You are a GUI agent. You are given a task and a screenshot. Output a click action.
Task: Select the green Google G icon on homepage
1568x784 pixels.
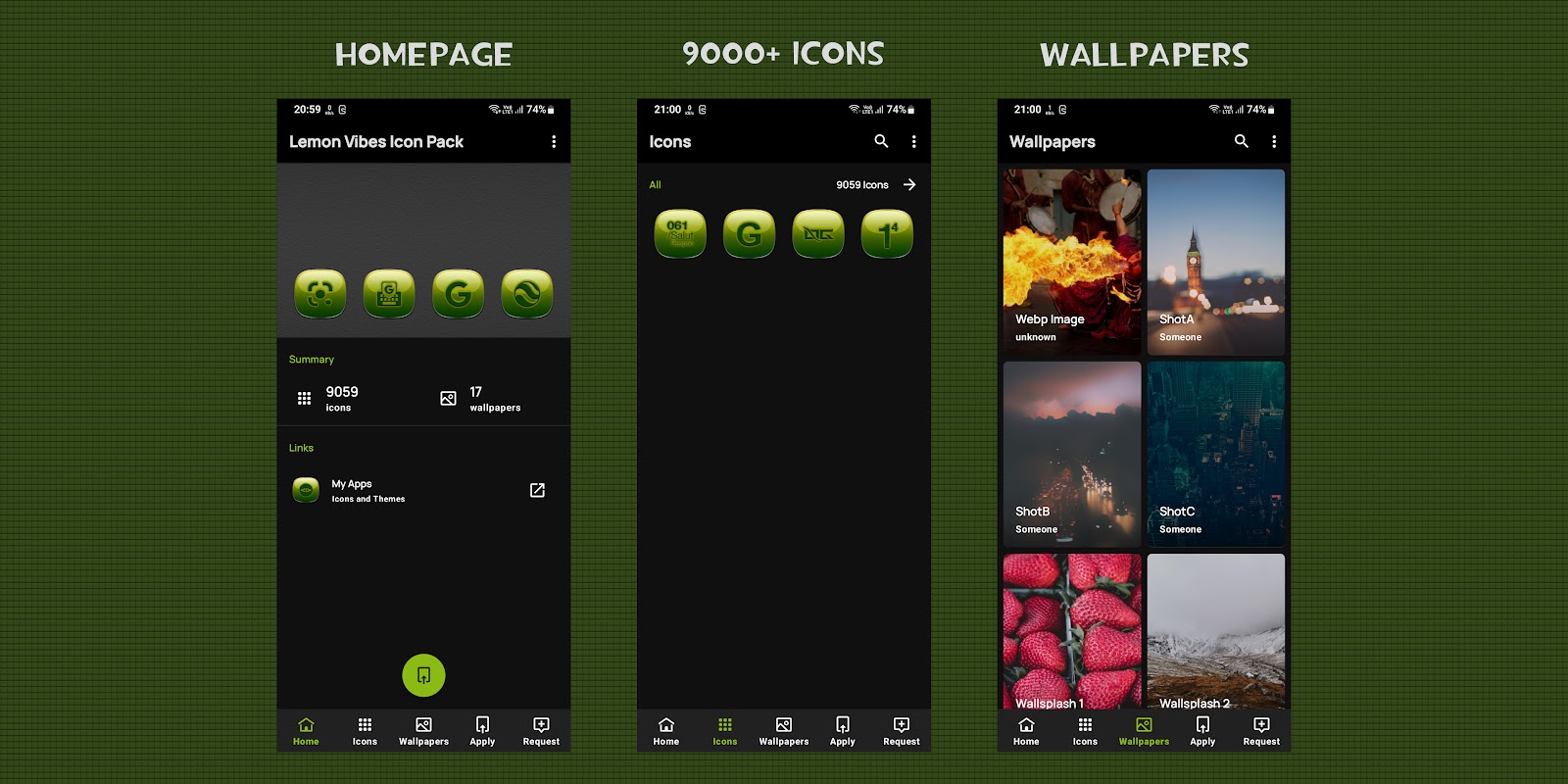(x=458, y=293)
